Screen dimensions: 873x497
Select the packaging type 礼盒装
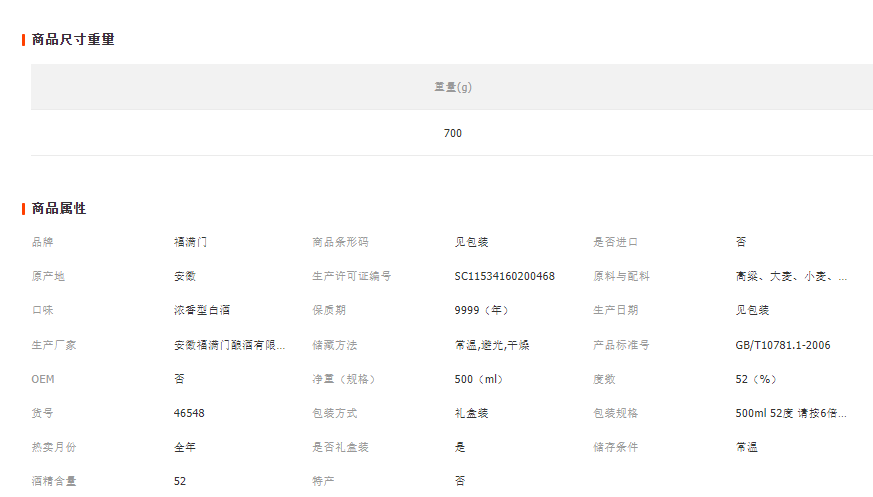click(x=471, y=413)
